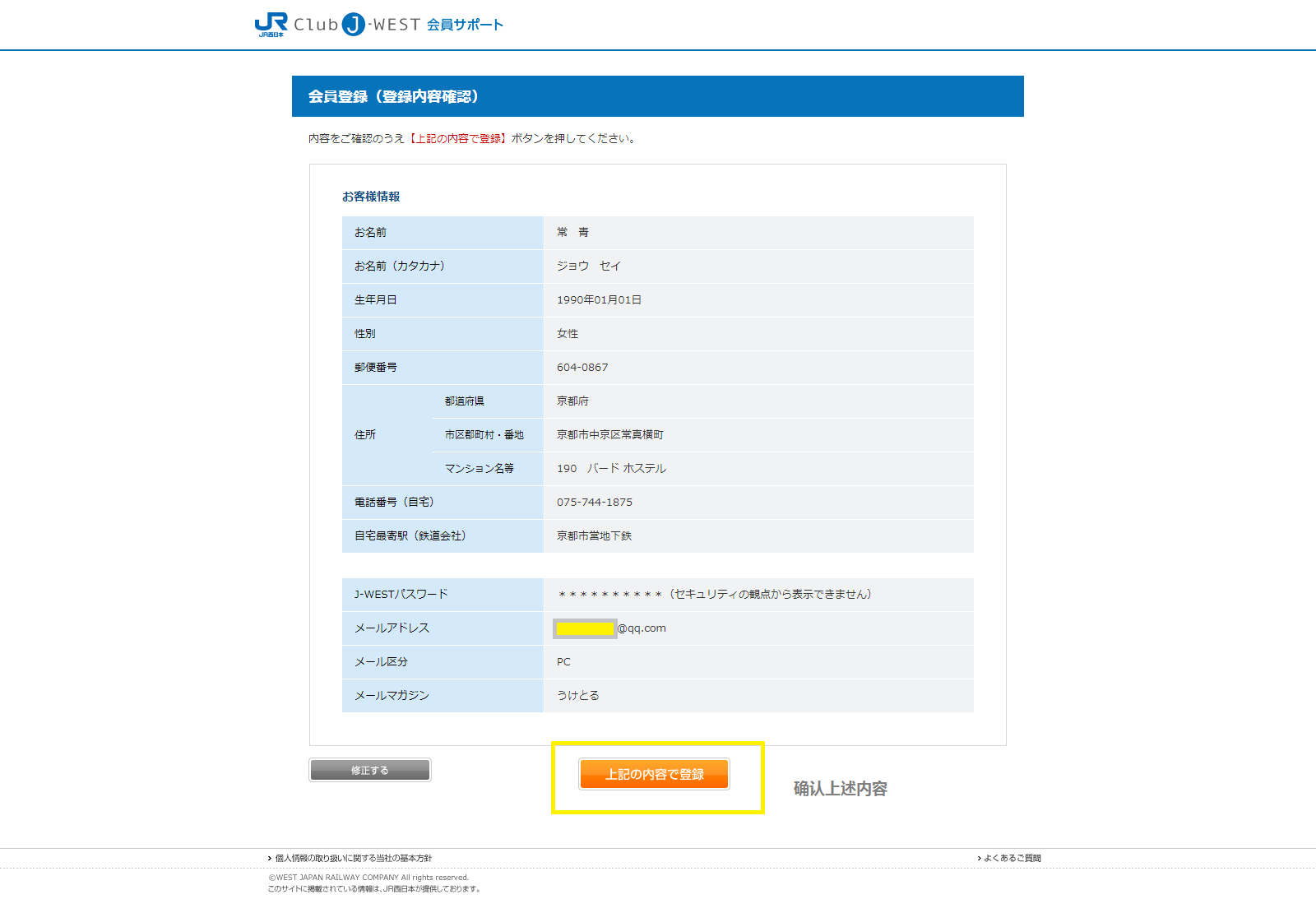Click the postal code 604-0867
Screen dimensions: 1316x913
click(582, 368)
